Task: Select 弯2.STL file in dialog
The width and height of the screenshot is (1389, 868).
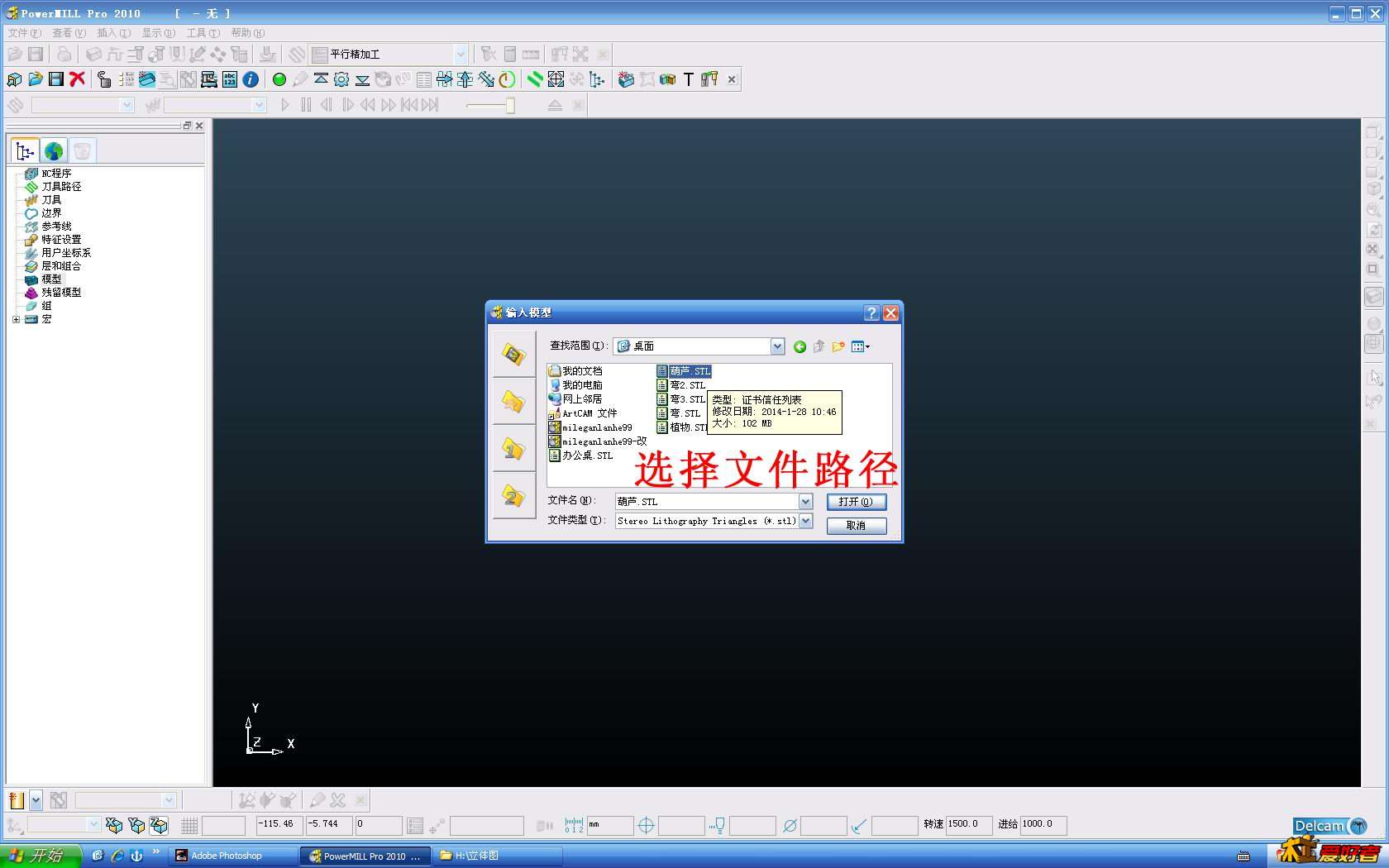Action: [681, 385]
